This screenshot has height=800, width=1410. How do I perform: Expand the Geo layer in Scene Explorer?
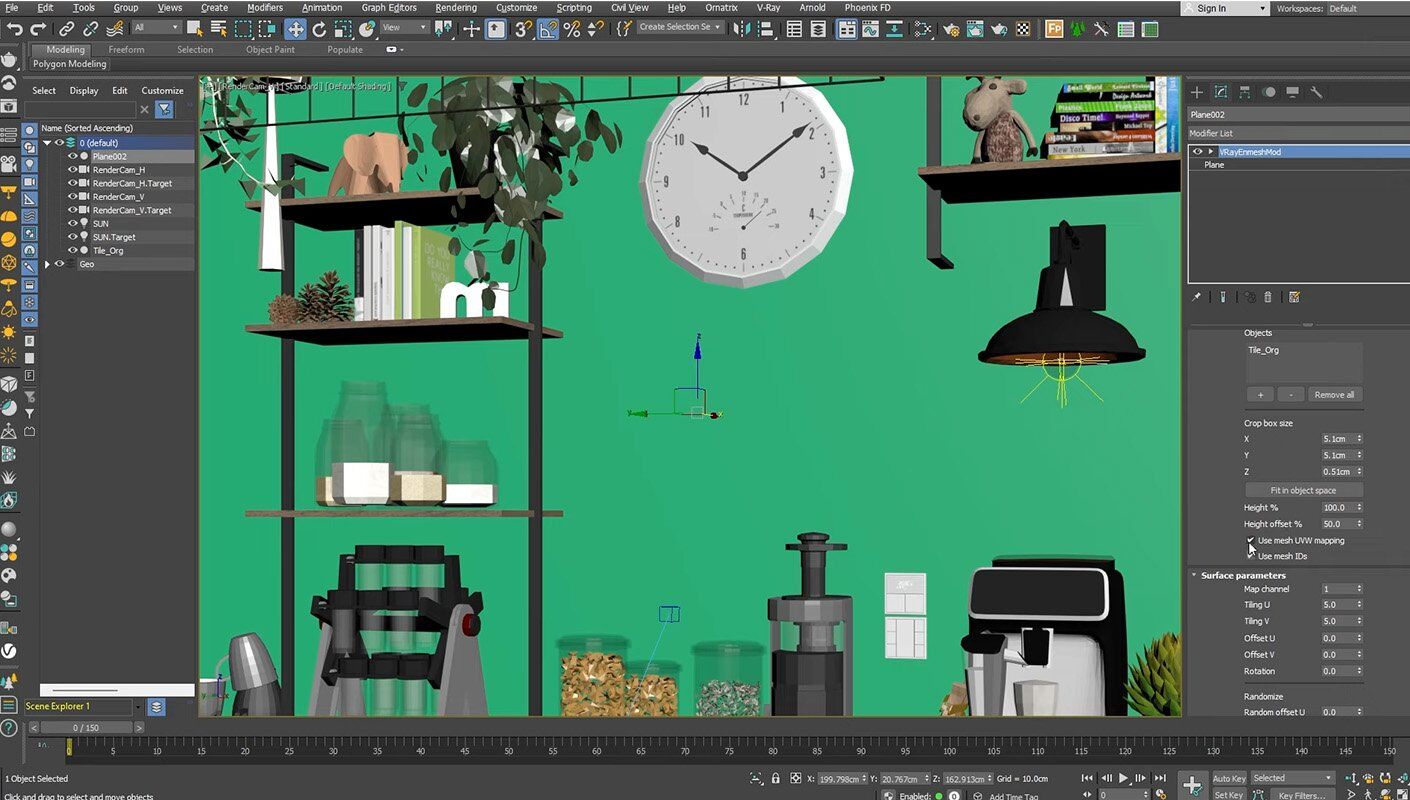coord(47,264)
